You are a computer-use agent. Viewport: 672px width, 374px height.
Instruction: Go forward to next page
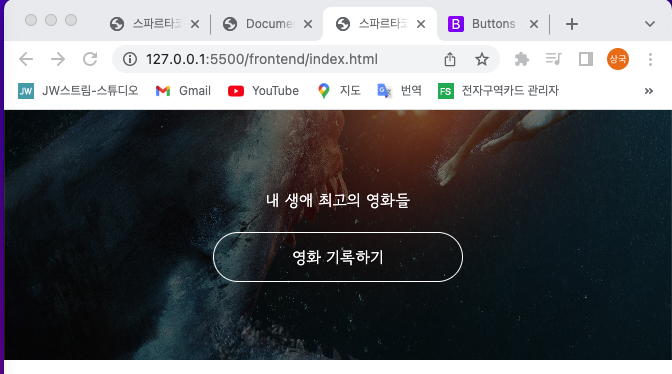[58, 59]
